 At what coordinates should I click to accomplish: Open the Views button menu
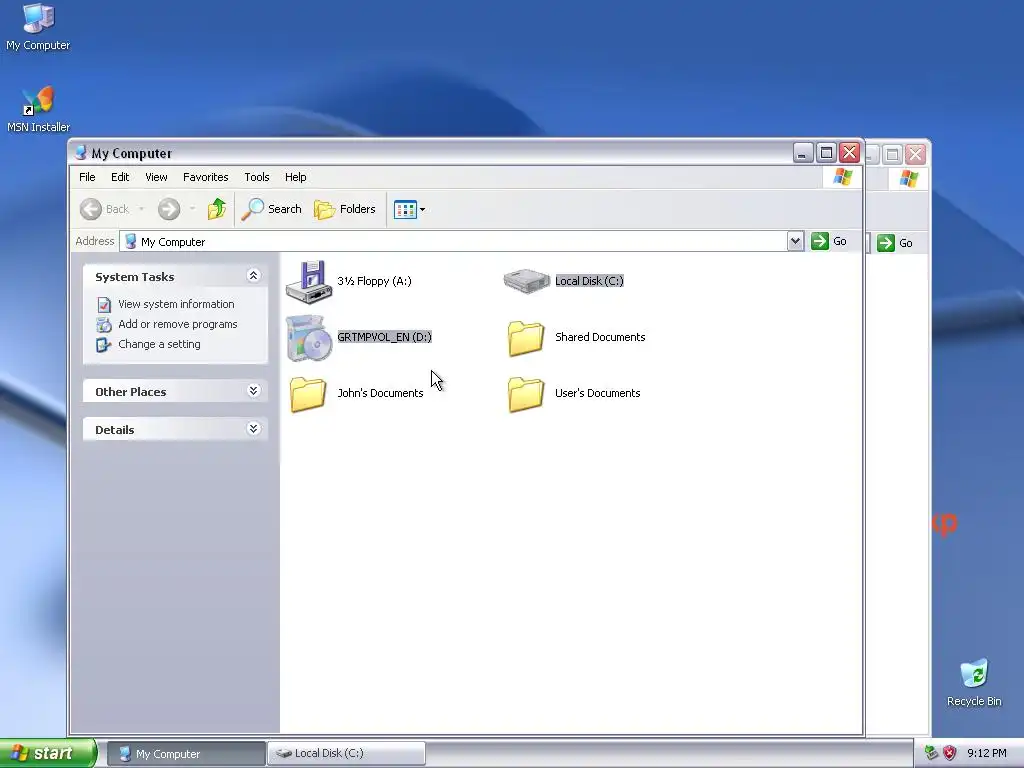pyautogui.click(x=409, y=210)
